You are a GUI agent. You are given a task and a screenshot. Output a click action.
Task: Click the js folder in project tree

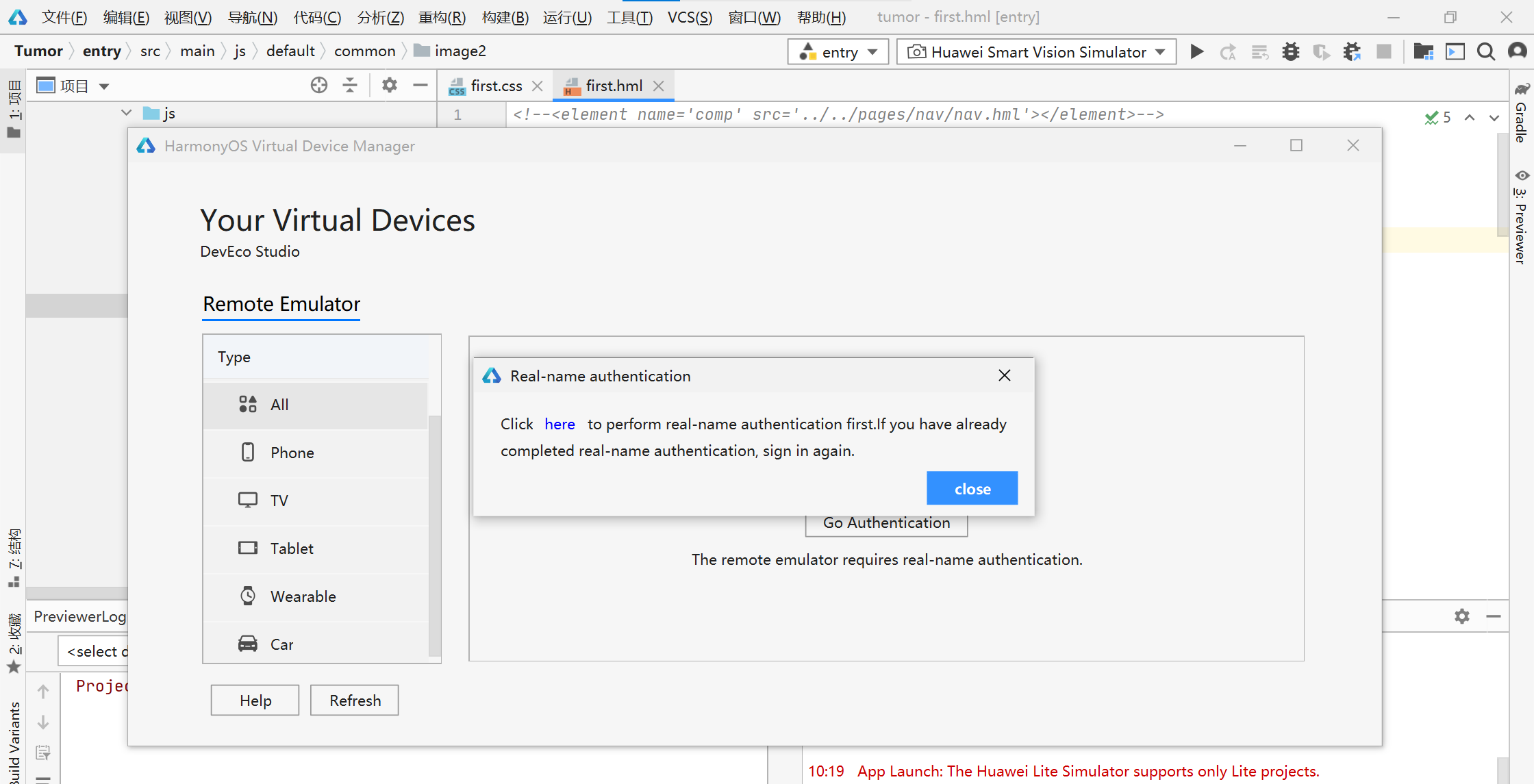[x=160, y=114]
